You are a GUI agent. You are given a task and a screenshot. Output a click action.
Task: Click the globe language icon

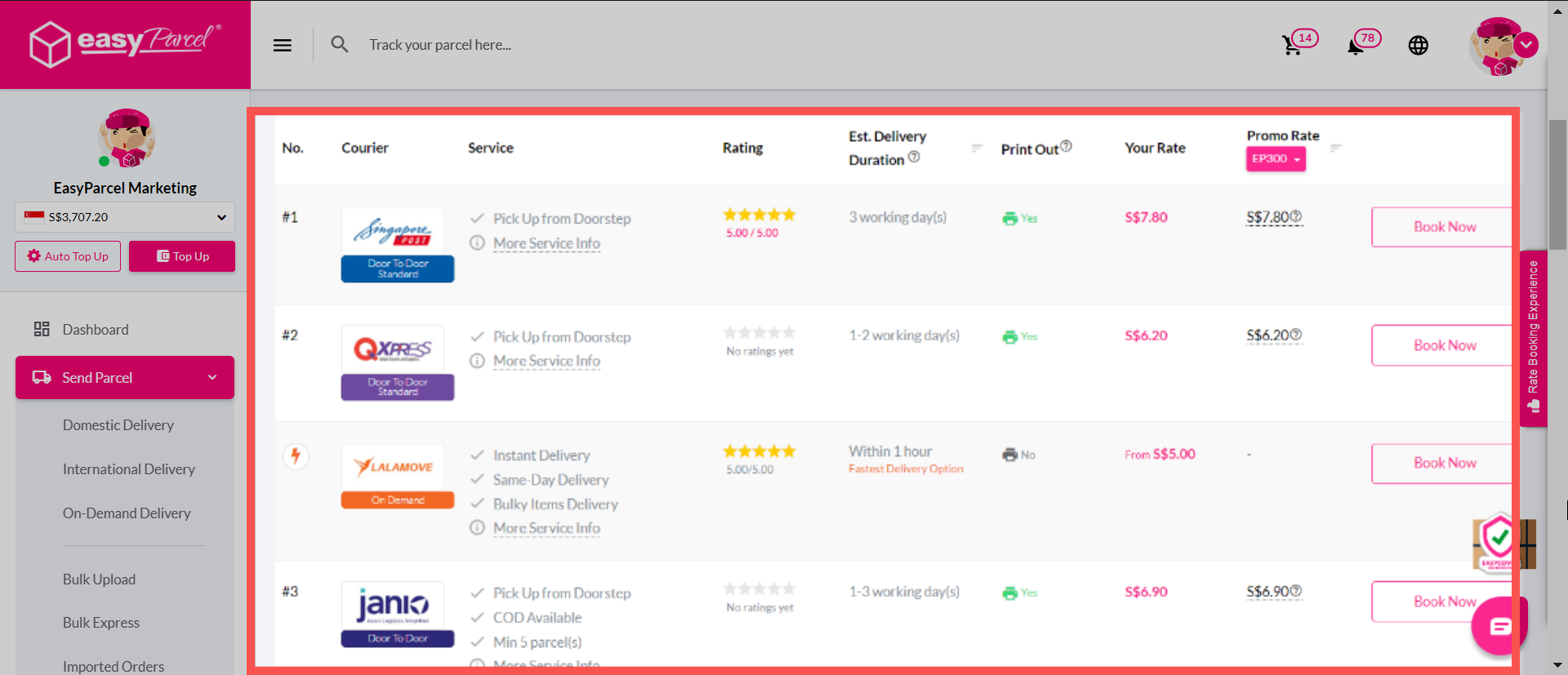[1419, 45]
